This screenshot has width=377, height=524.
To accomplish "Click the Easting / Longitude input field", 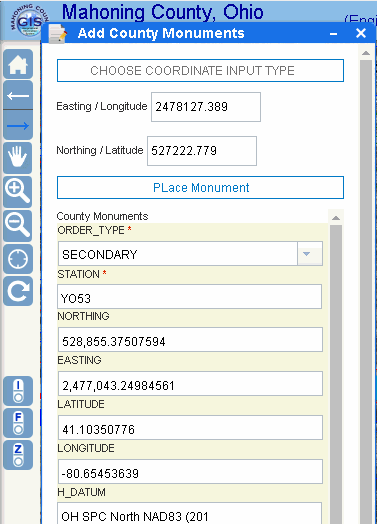I will (x=206, y=107).
